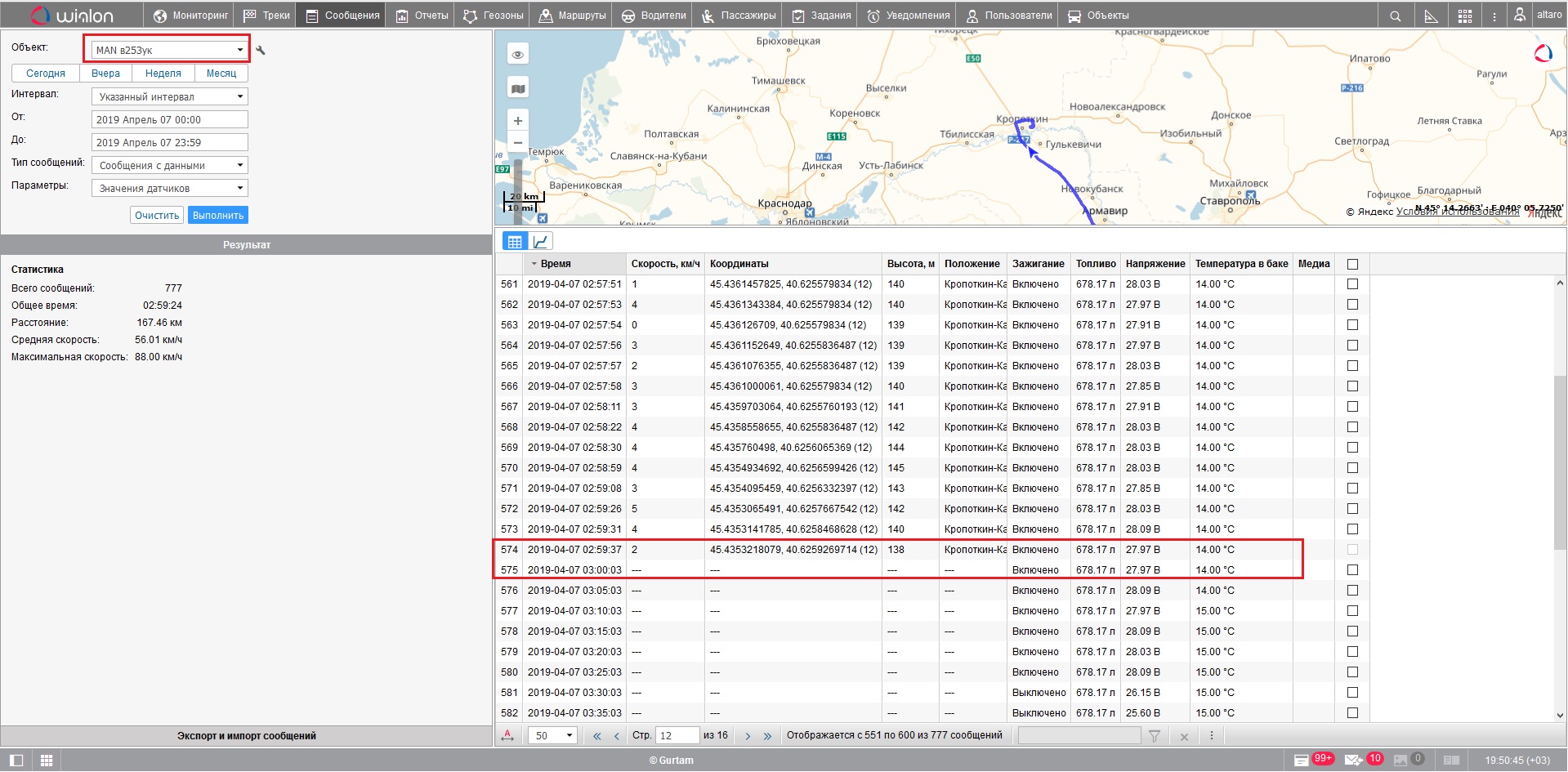Viewport: 1568px width, 772px height.
Task: Open the search tool in top bar
Action: coord(1395,16)
